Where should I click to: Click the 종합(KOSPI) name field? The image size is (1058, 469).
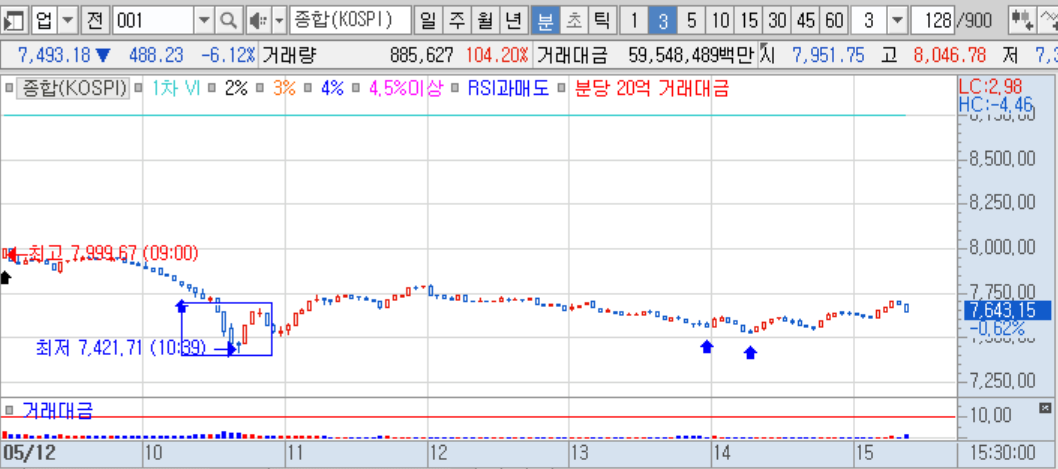350,21
